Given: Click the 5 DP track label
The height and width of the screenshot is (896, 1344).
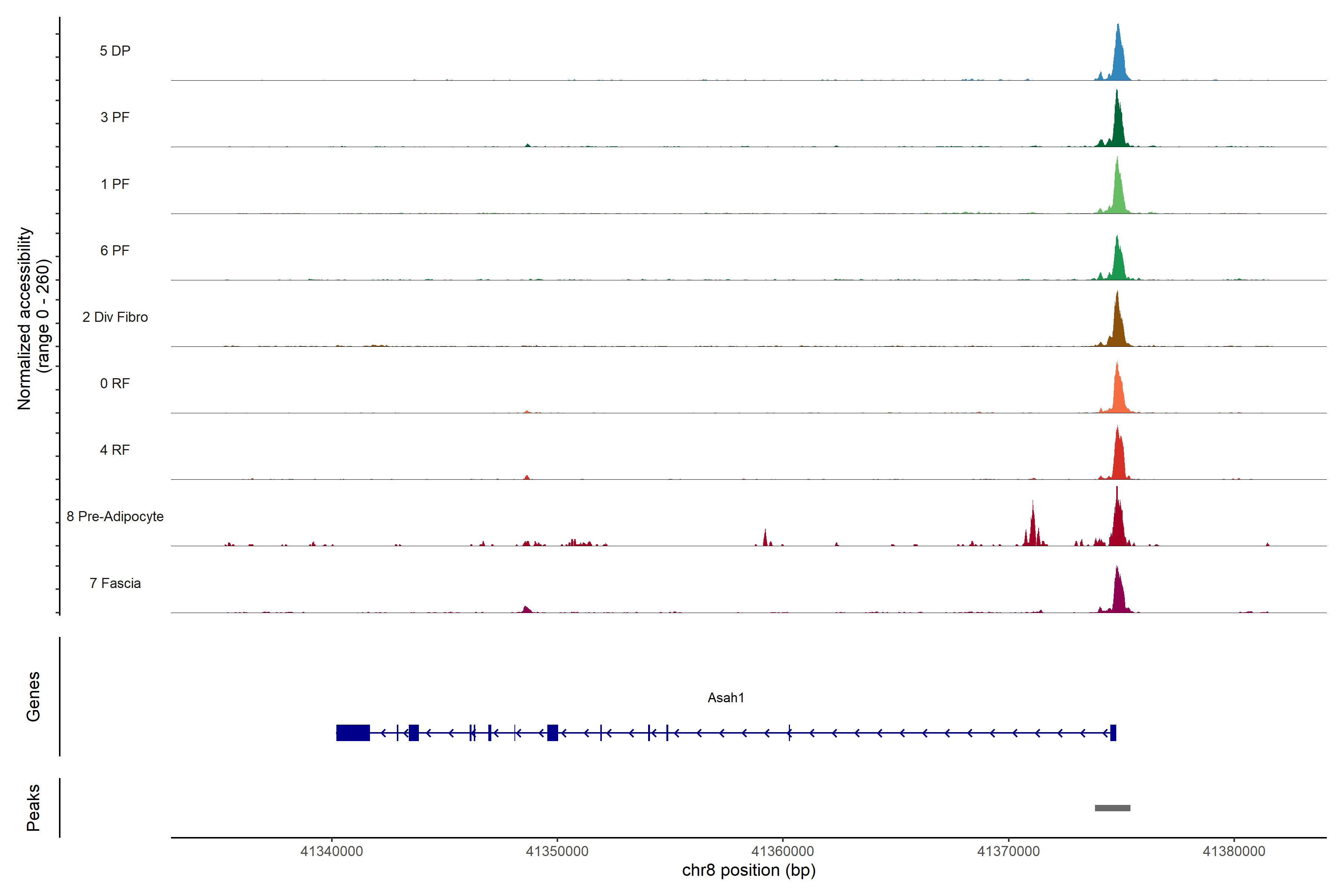Looking at the screenshot, I should [x=115, y=51].
